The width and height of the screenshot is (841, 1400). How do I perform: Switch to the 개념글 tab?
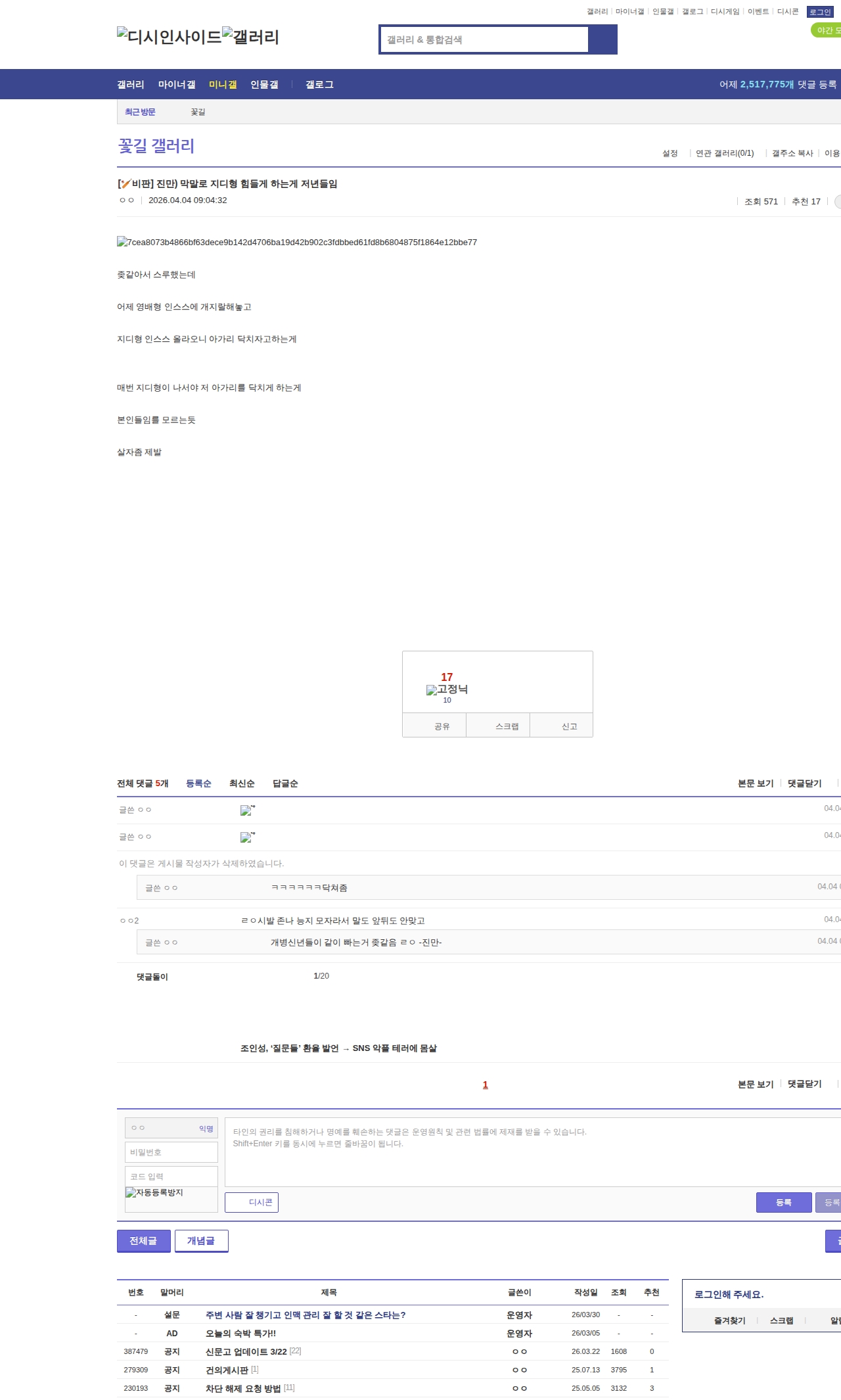pyautogui.click(x=201, y=1241)
